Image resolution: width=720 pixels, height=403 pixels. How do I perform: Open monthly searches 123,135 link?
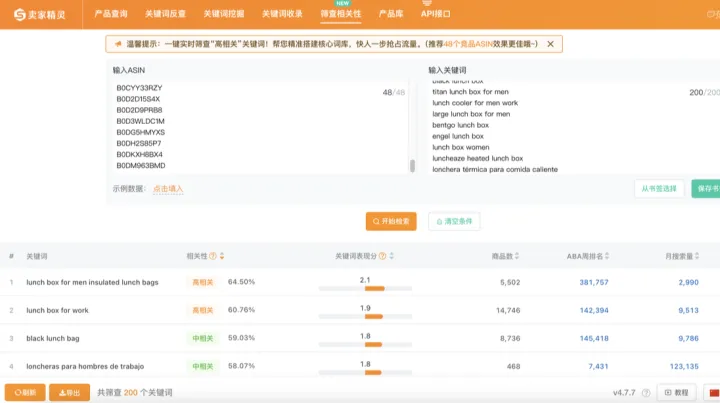tap(684, 366)
